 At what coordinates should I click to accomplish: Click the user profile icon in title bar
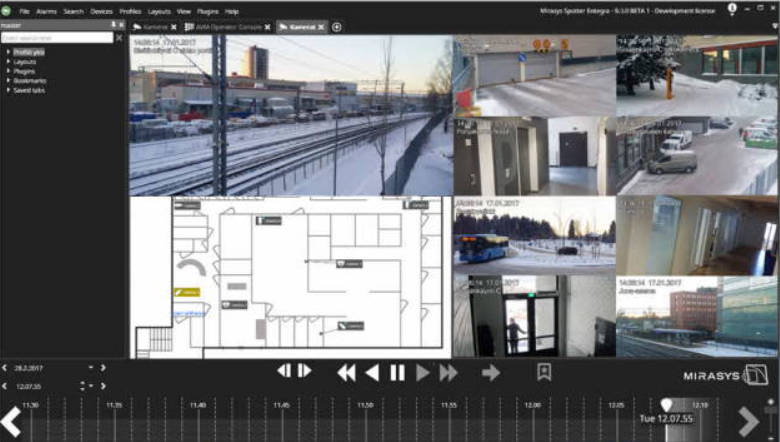click(x=731, y=9)
